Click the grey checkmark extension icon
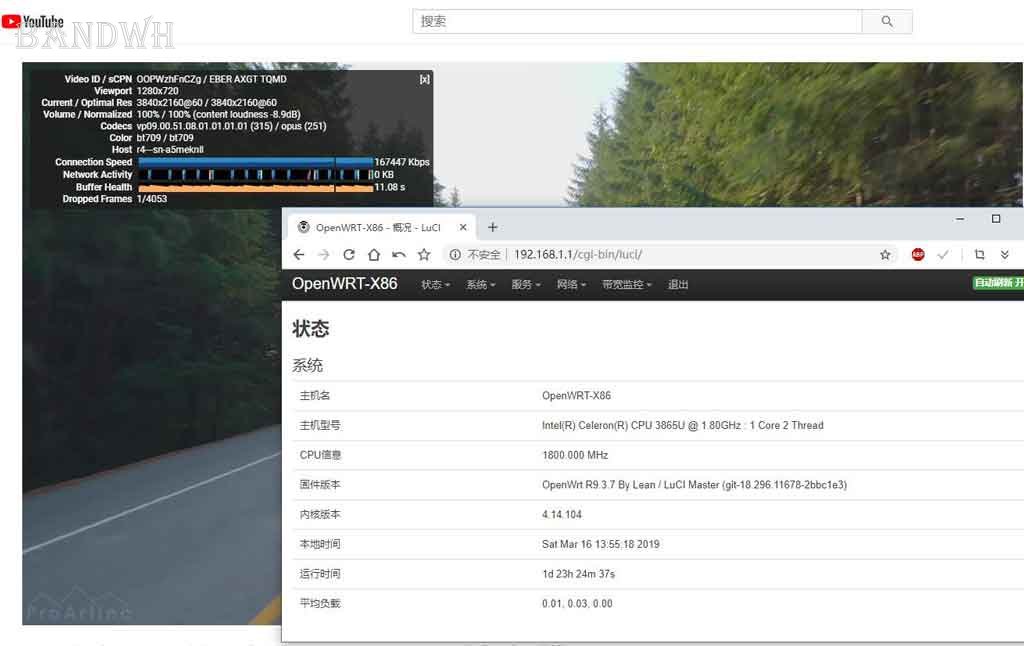Screen dimensions: 1024x646 (942, 255)
